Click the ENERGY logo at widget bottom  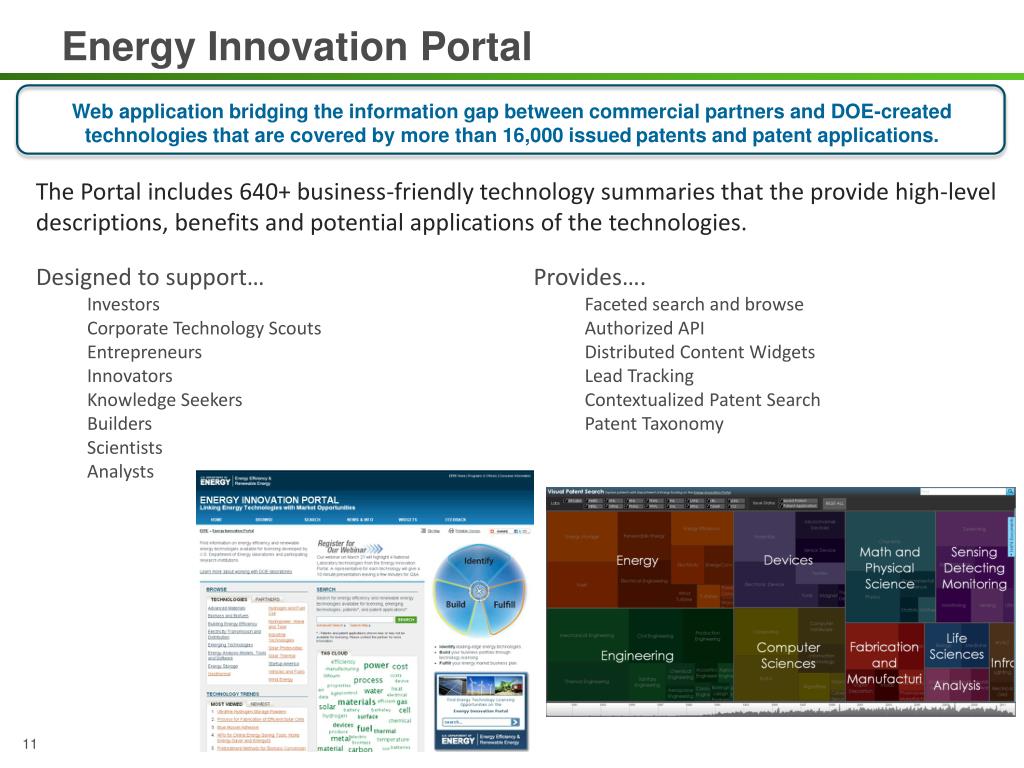click(458, 741)
